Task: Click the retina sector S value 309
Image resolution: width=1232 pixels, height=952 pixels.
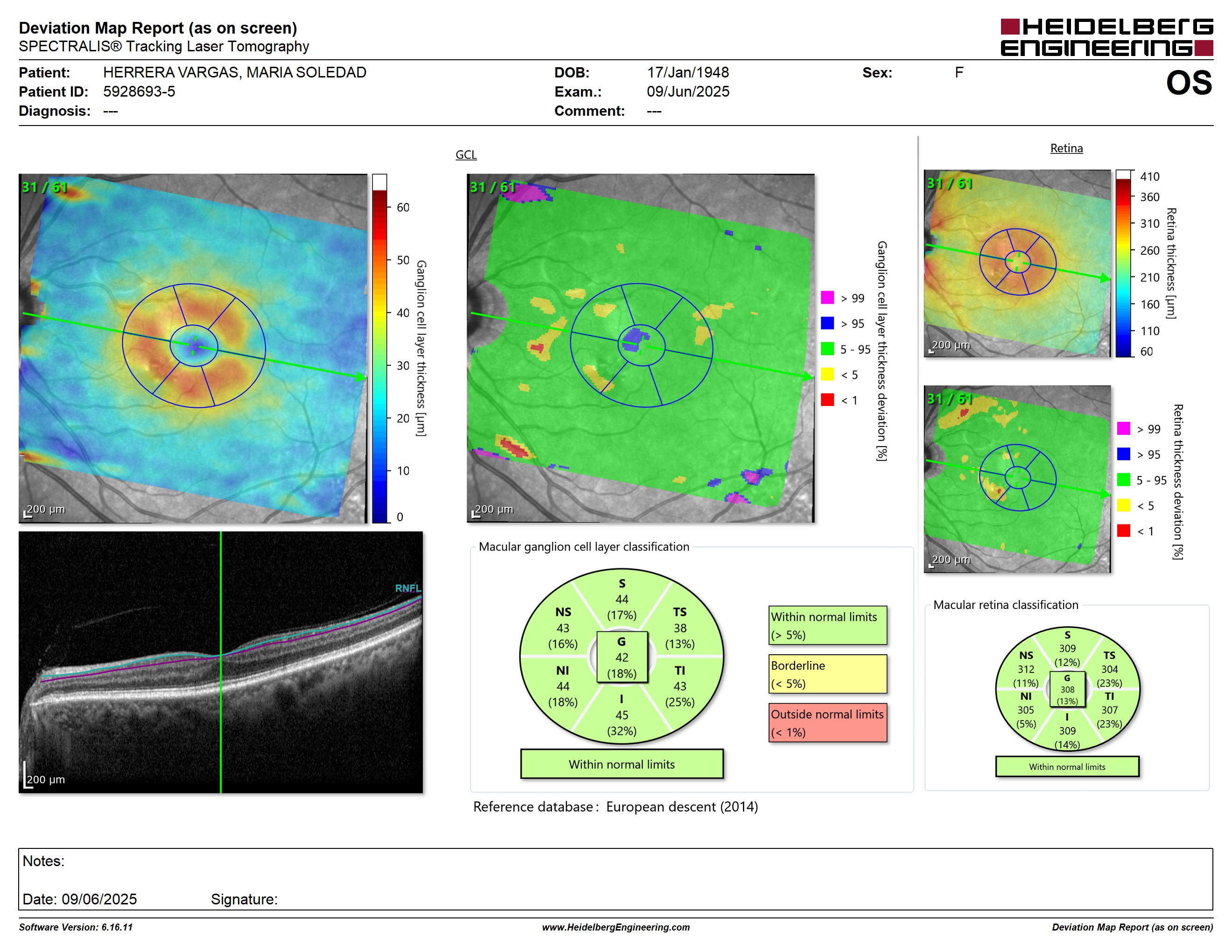Action: pyautogui.click(x=1067, y=649)
